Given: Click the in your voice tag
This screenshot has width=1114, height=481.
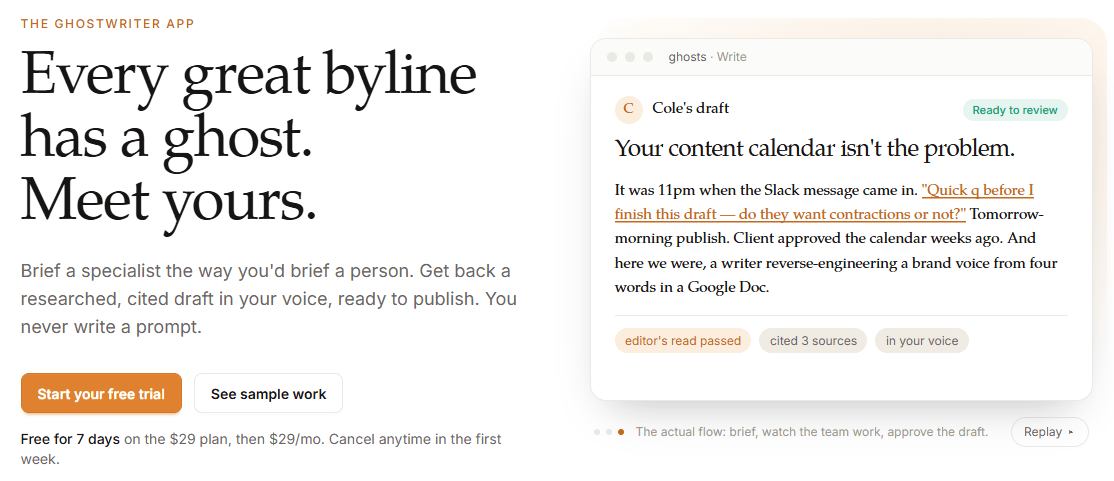Looking at the screenshot, I should click(x=921, y=340).
